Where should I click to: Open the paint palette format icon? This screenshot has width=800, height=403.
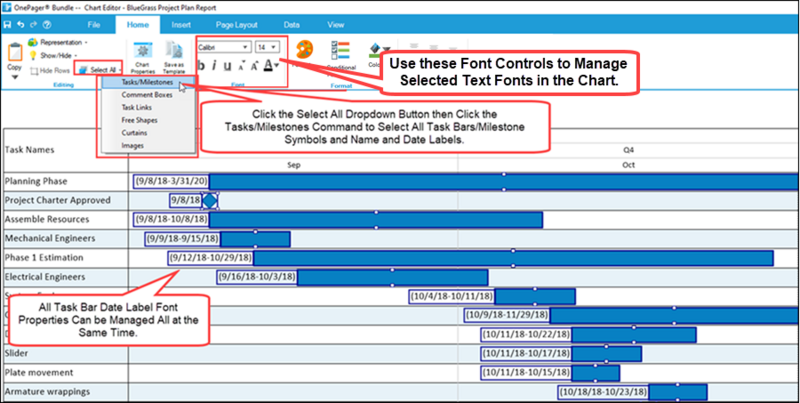(305, 50)
